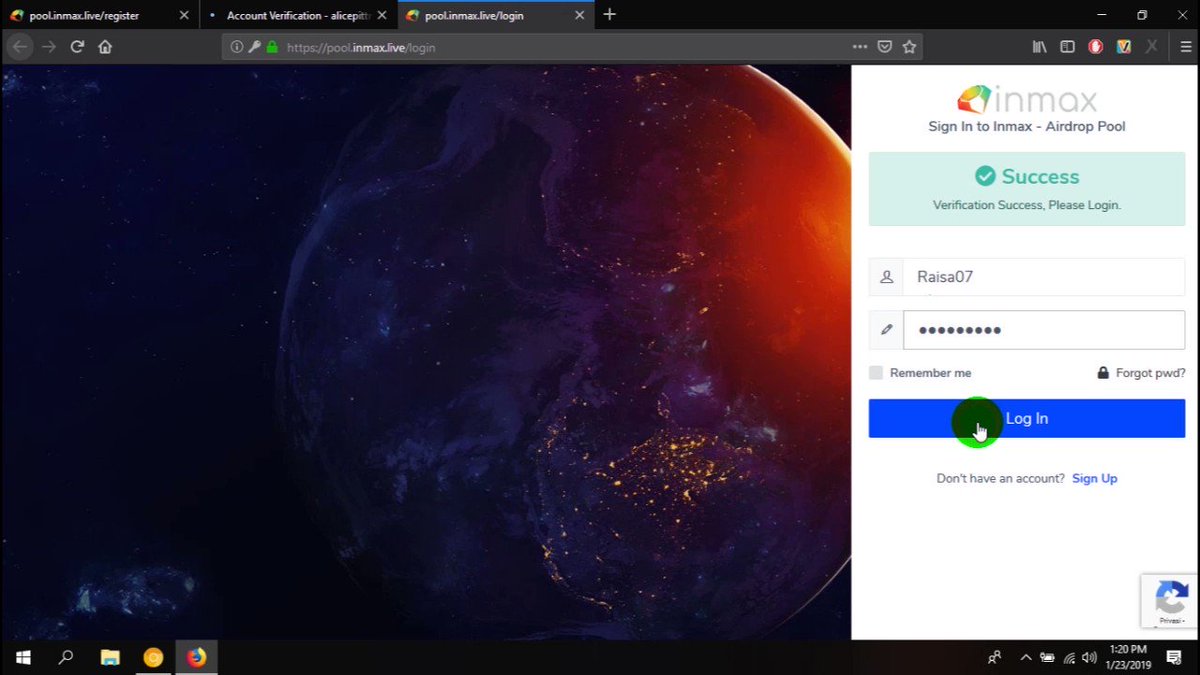The image size is (1200, 675).
Task: Close the pool.inmax.live/login tab
Action: point(580,15)
